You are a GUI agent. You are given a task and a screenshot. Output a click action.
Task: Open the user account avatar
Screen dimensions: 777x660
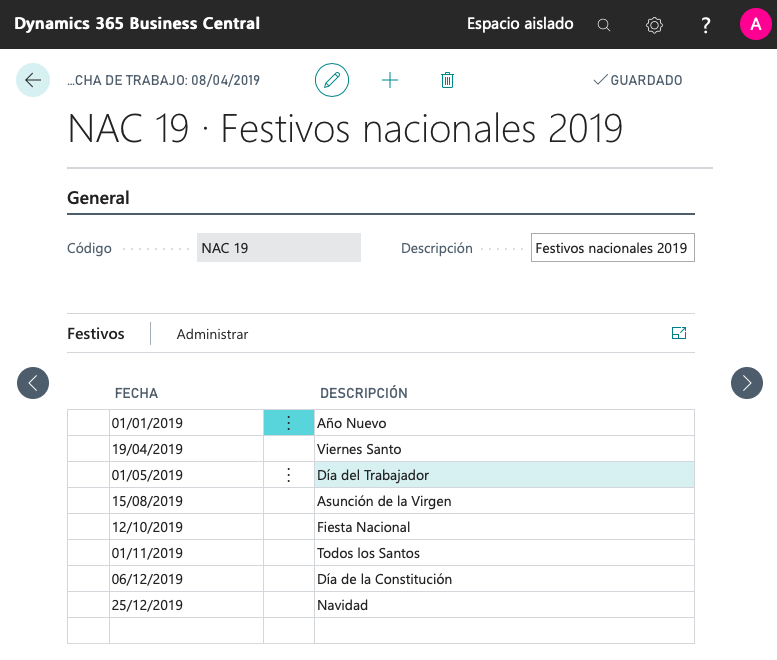[755, 24]
